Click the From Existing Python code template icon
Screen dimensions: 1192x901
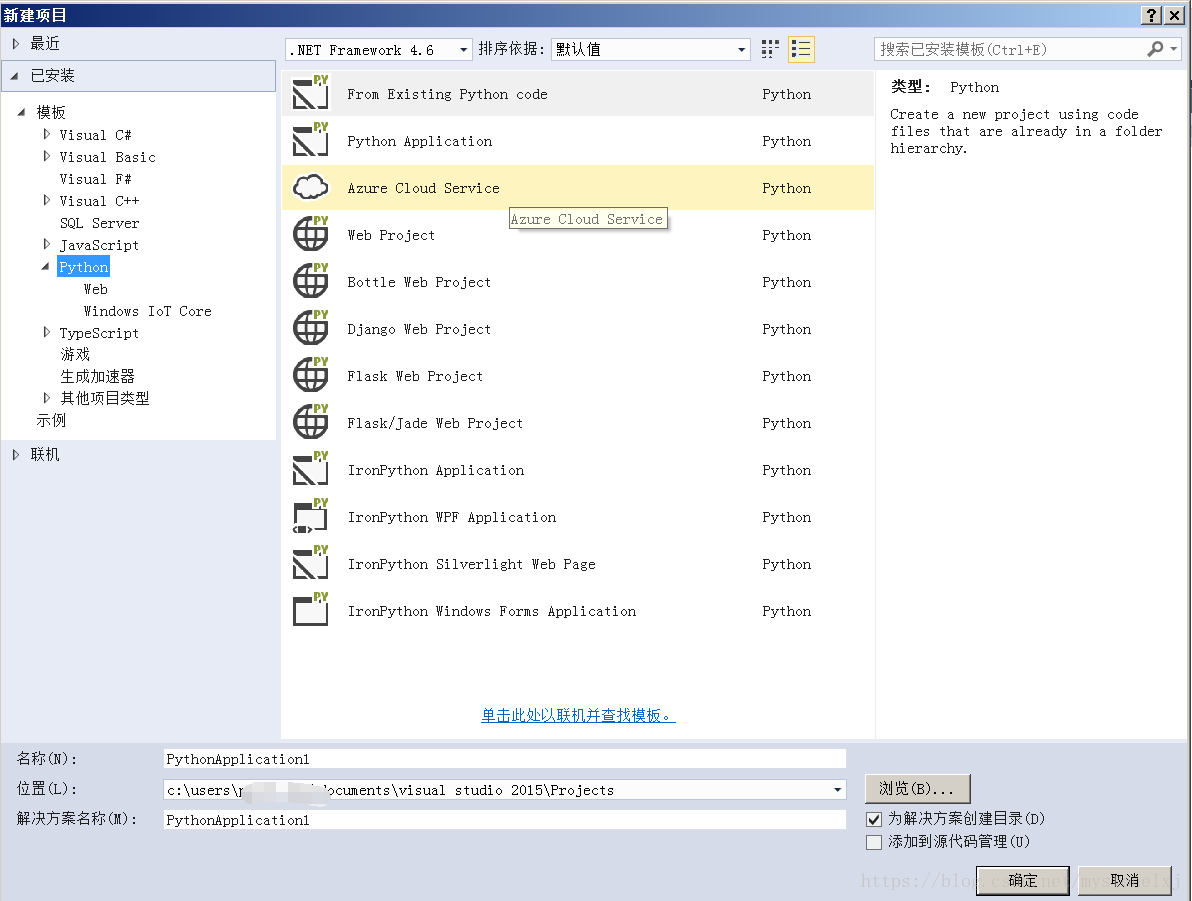(311, 94)
